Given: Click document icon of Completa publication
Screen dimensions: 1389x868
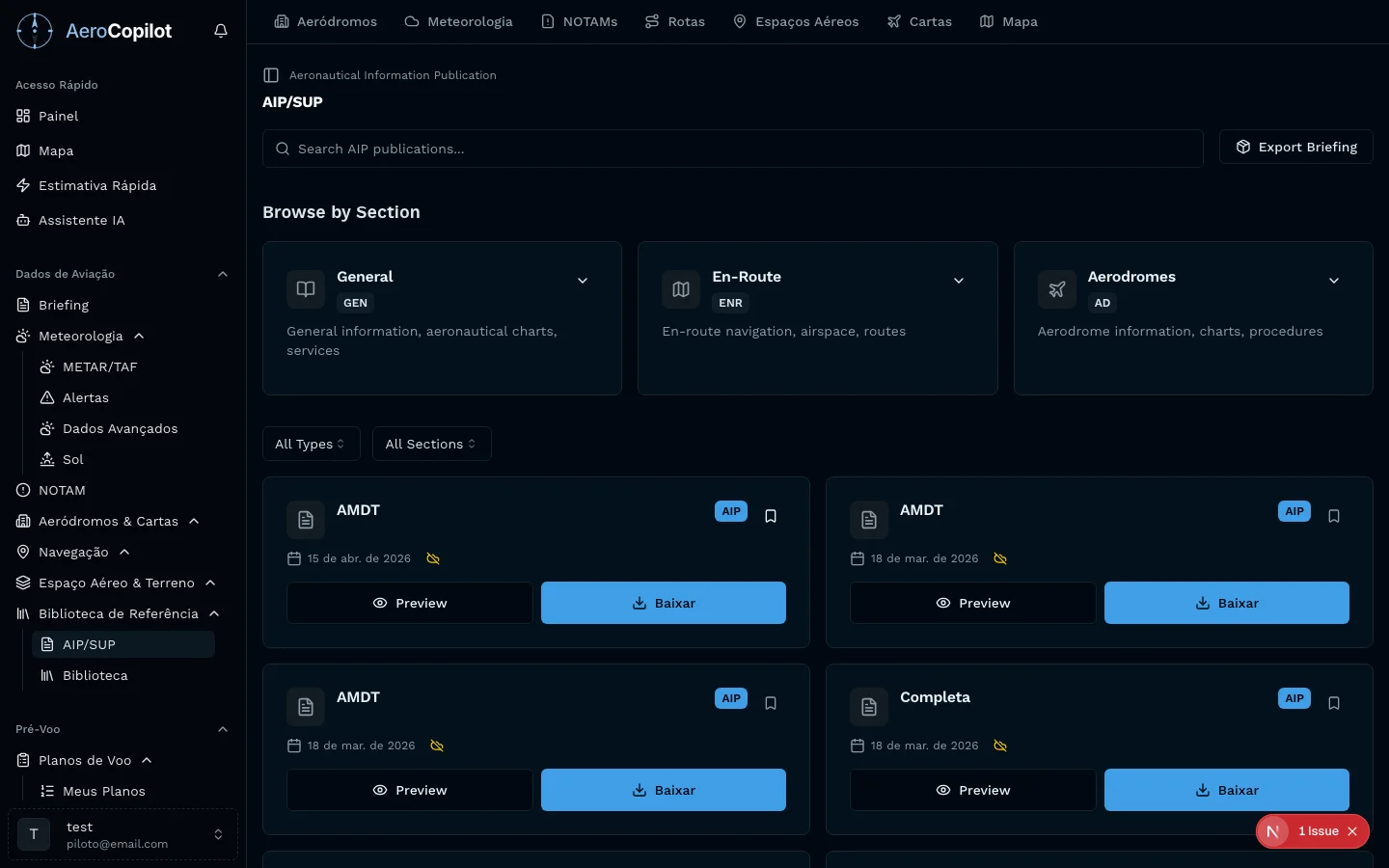Looking at the screenshot, I should [x=869, y=707].
